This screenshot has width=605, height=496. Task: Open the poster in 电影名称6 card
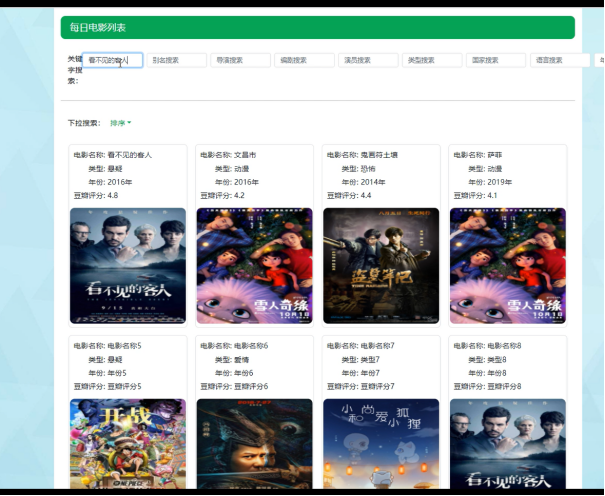254,444
